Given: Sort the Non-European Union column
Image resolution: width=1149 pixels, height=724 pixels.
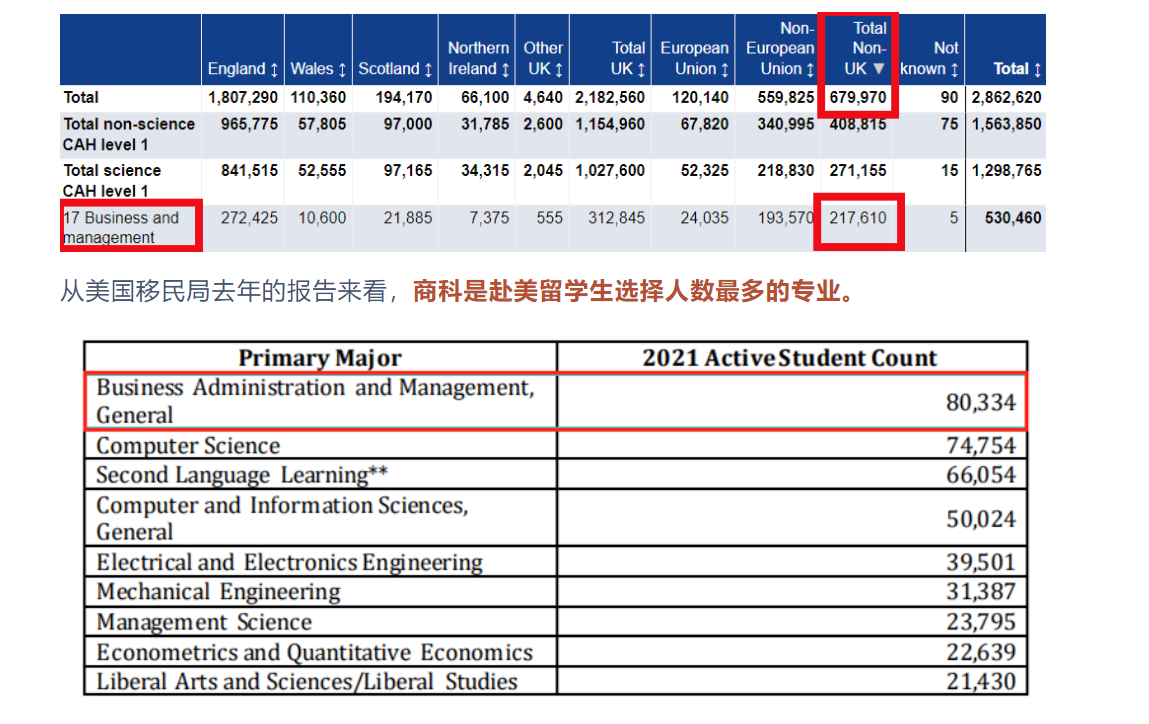Looking at the screenshot, I should (809, 69).
